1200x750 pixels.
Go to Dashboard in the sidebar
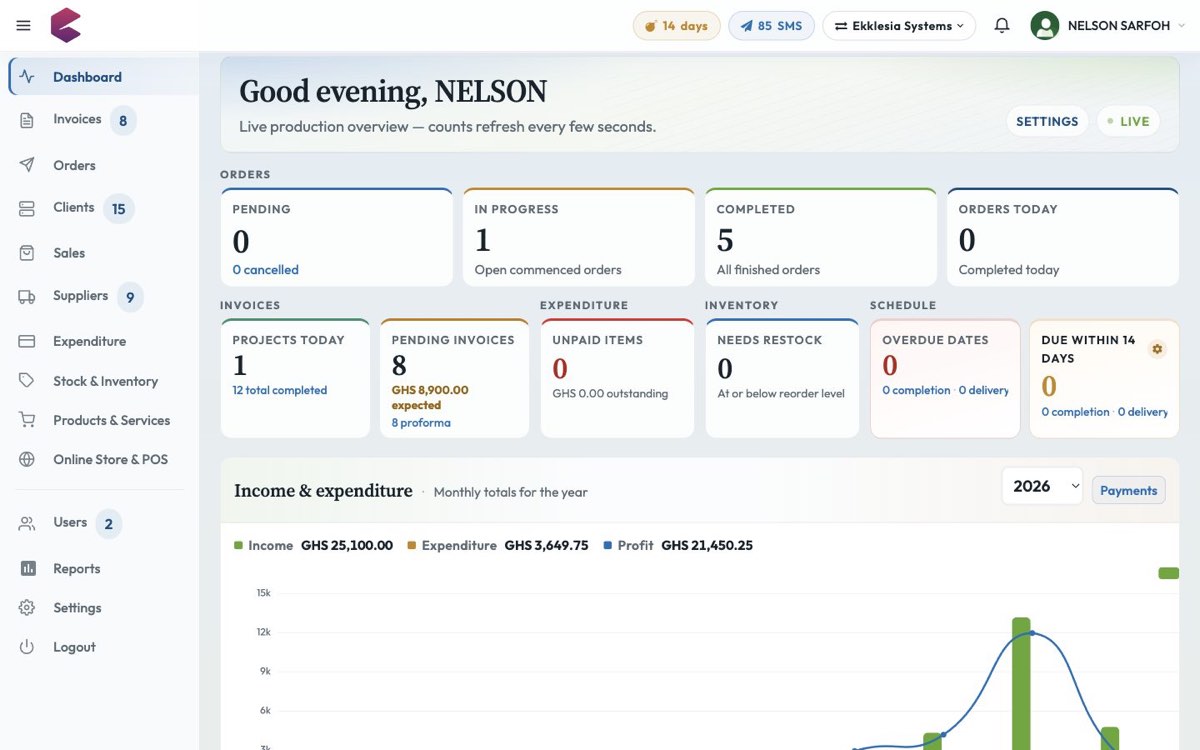[x=104, y=77]
